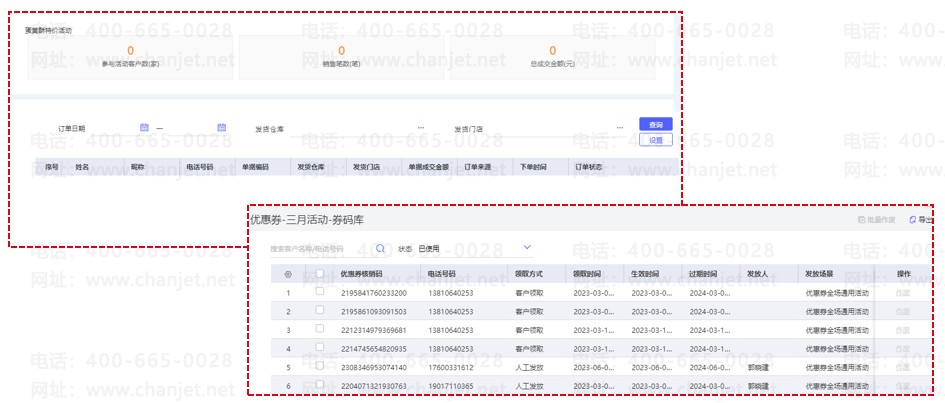Click the 单据成交金额 column header

(x=428, y=167)
